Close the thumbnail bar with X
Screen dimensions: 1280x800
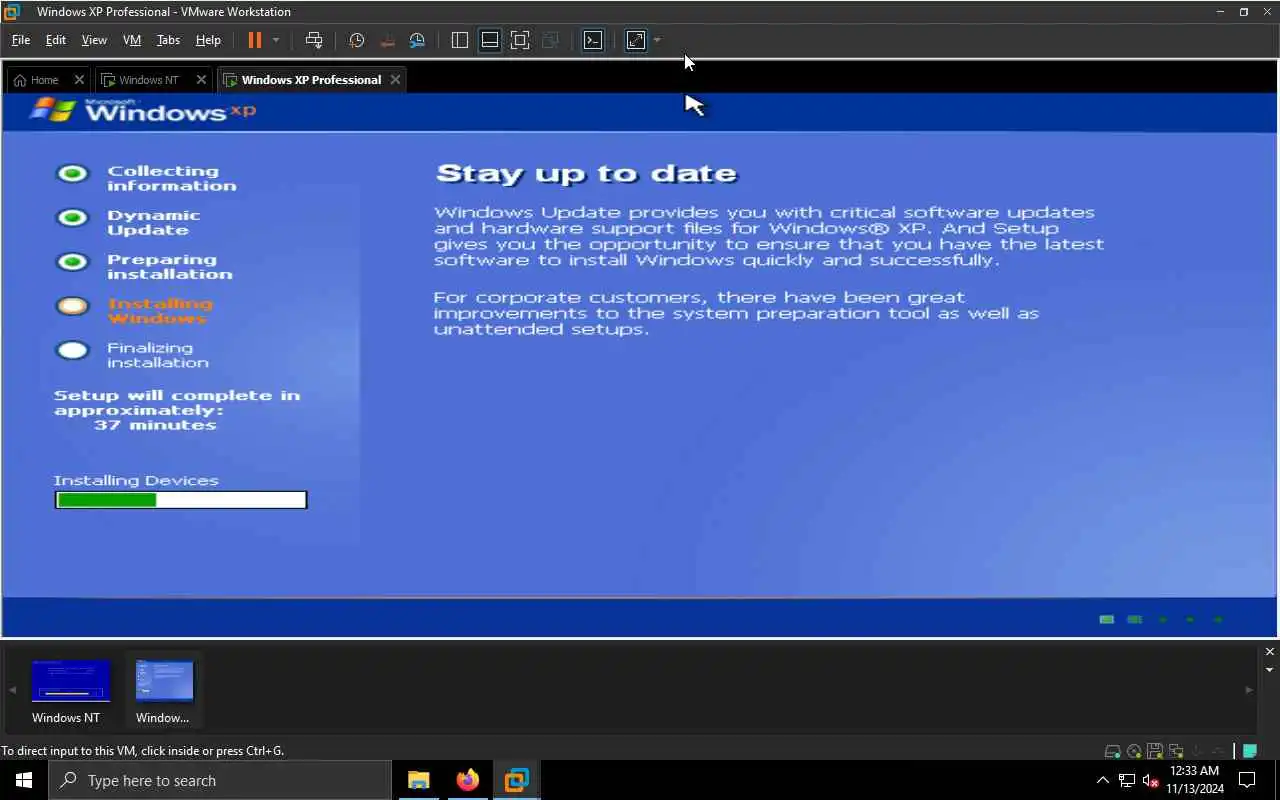point(1270,652)
